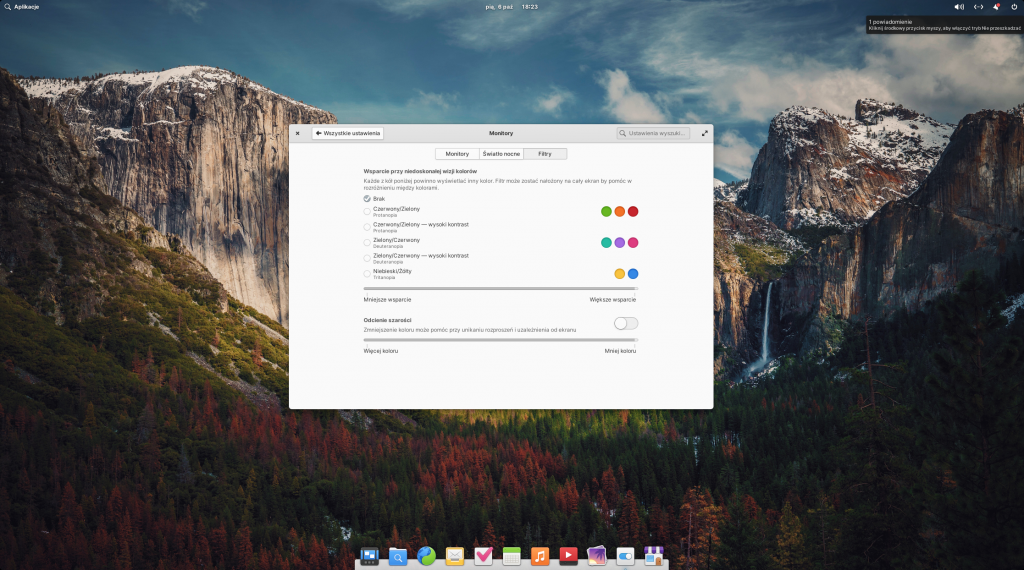Launch the Videos app in dock
The image size is (1024, 570).
pos(568,556)
